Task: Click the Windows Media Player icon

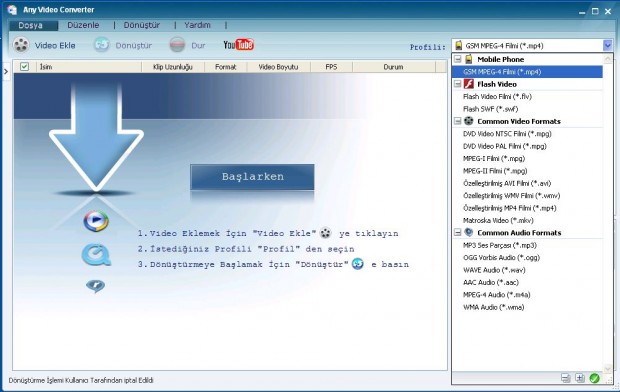Action: coord(96,221)
